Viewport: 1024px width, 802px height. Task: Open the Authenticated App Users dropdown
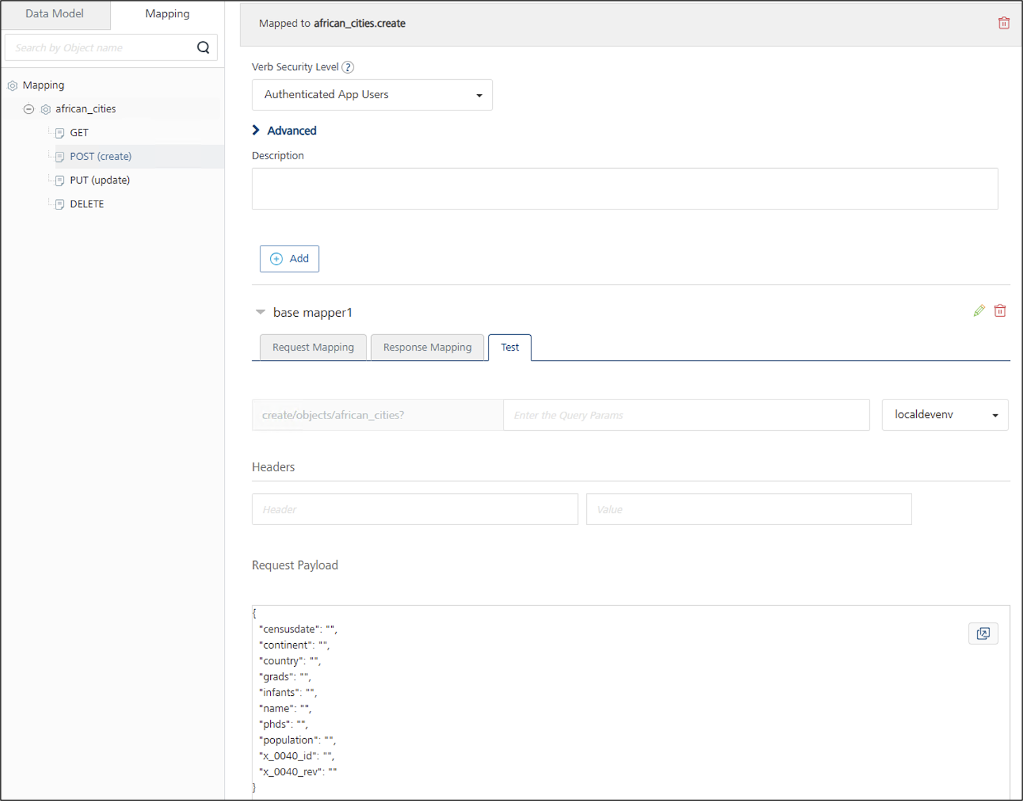pos(372,95)
